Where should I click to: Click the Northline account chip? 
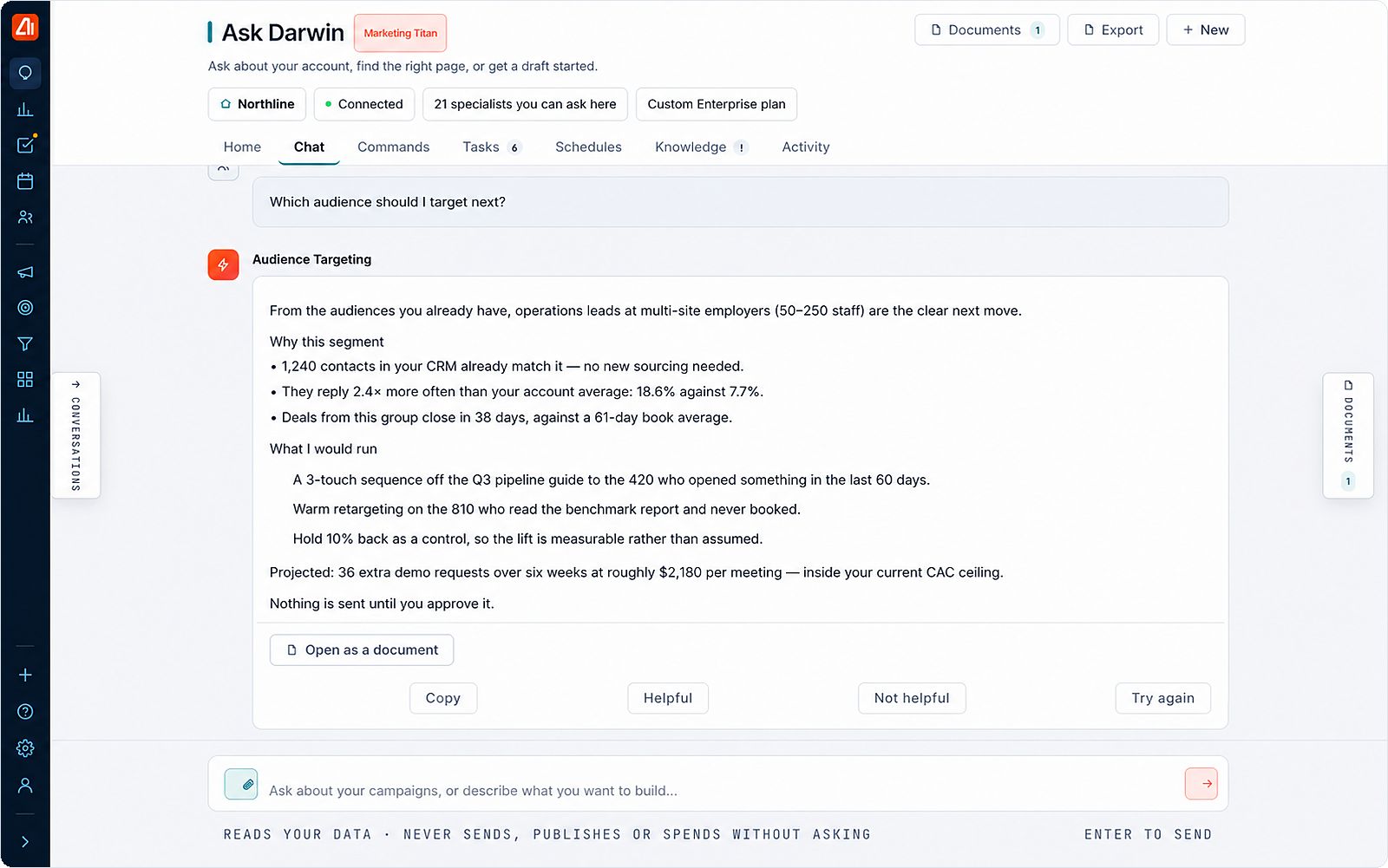point(257,104)
